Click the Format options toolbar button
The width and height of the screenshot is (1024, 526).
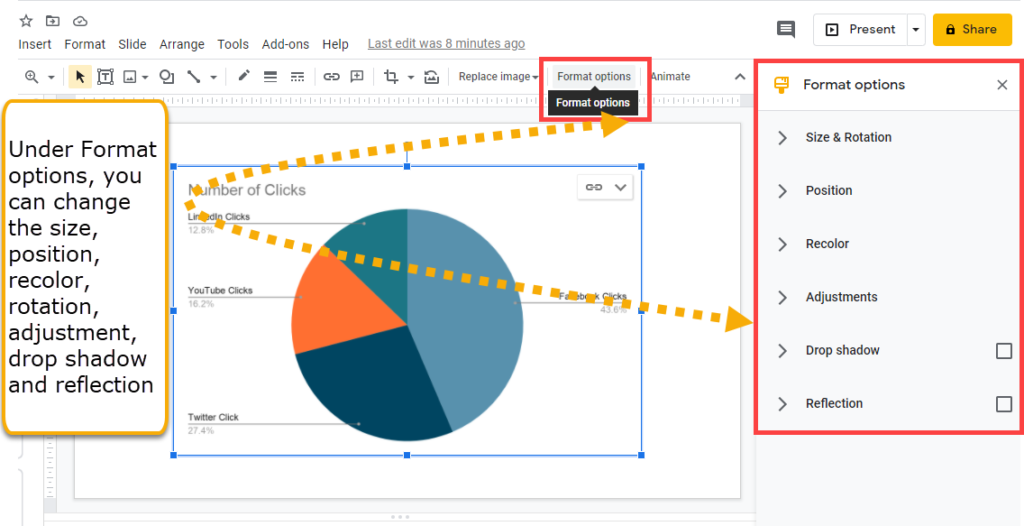pyautogui.click(x=594, y=76)
